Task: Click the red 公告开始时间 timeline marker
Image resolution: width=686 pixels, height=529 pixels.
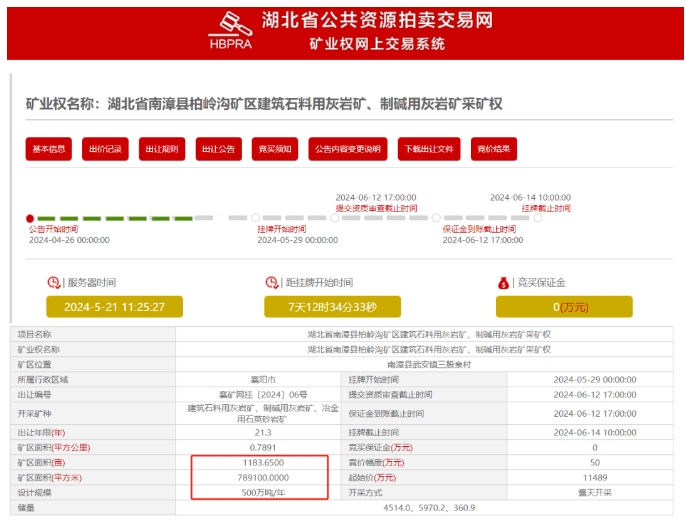Action: [30, 218]
